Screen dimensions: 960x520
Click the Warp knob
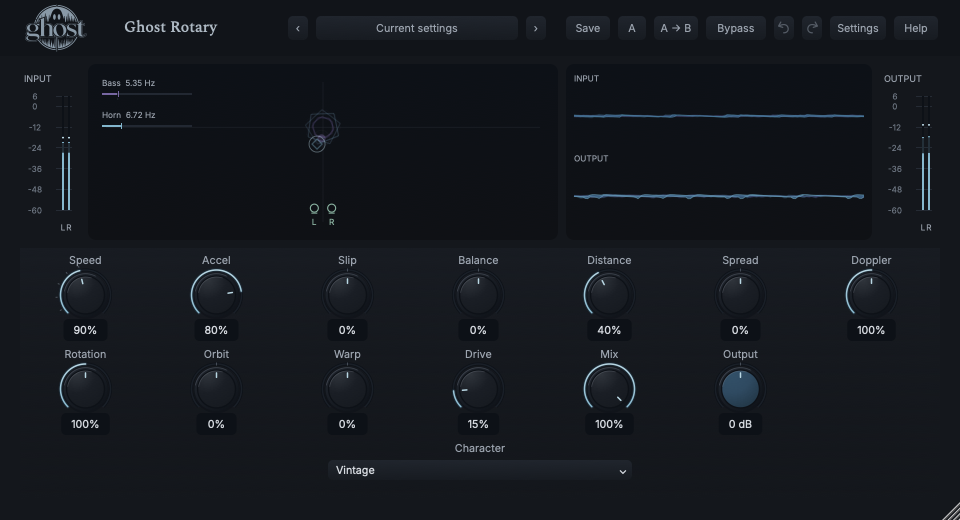coord(347,389)
